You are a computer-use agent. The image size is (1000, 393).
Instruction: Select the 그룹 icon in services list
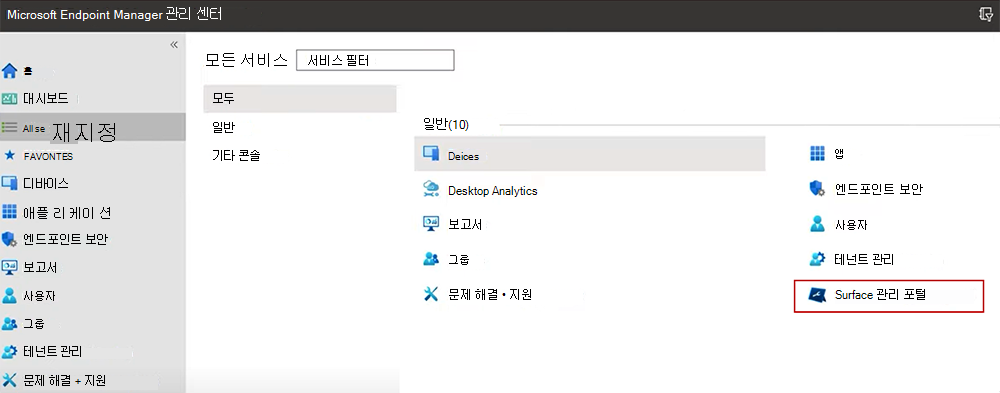(431, 258)
